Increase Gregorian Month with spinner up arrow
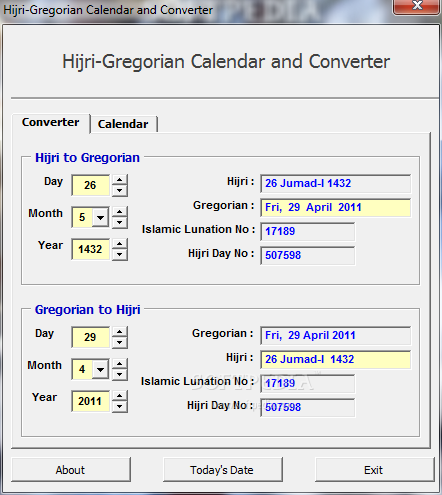This screenshot has height=495, width=442. tap(120, 364)
